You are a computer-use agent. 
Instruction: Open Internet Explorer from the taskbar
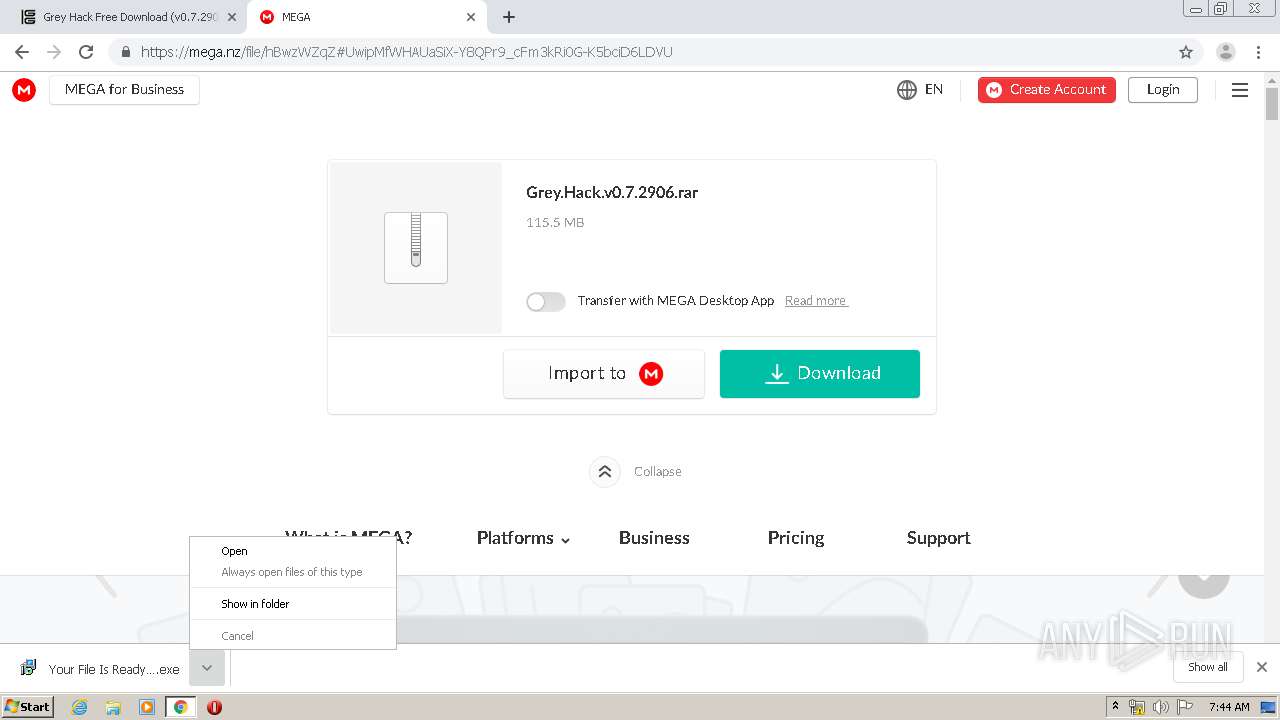79,707
